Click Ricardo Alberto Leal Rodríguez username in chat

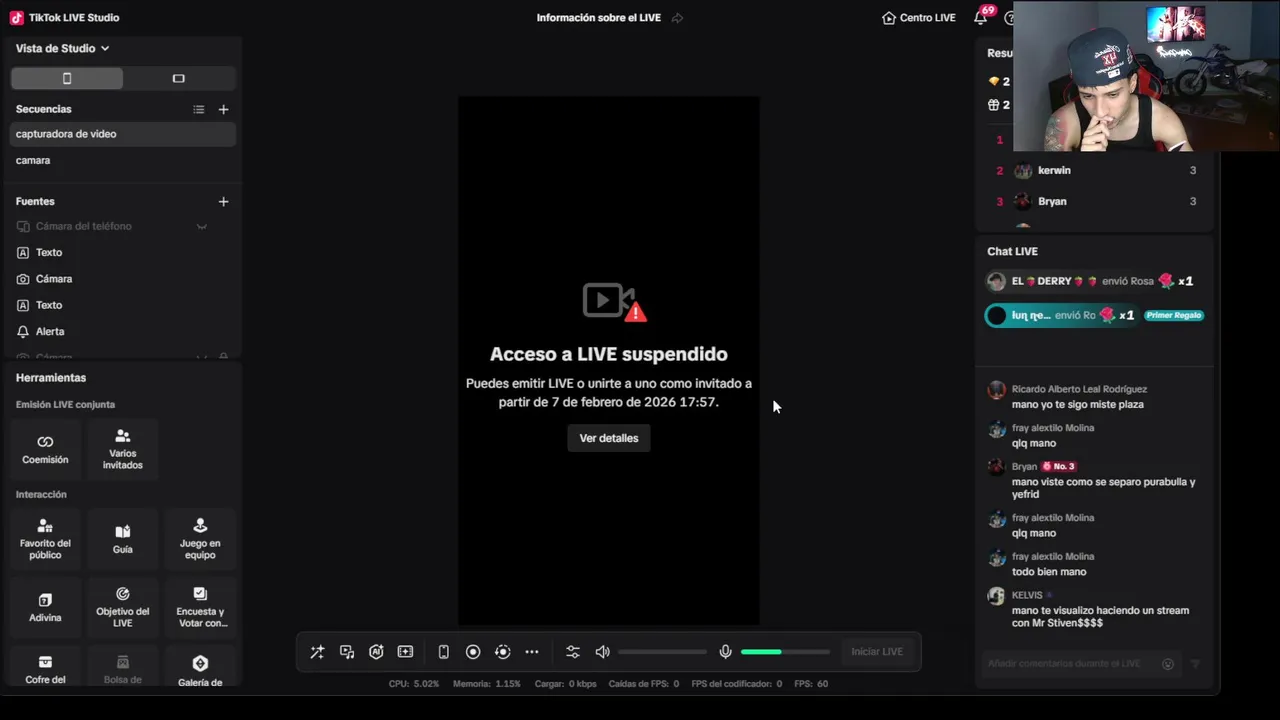coord(1079,389)
